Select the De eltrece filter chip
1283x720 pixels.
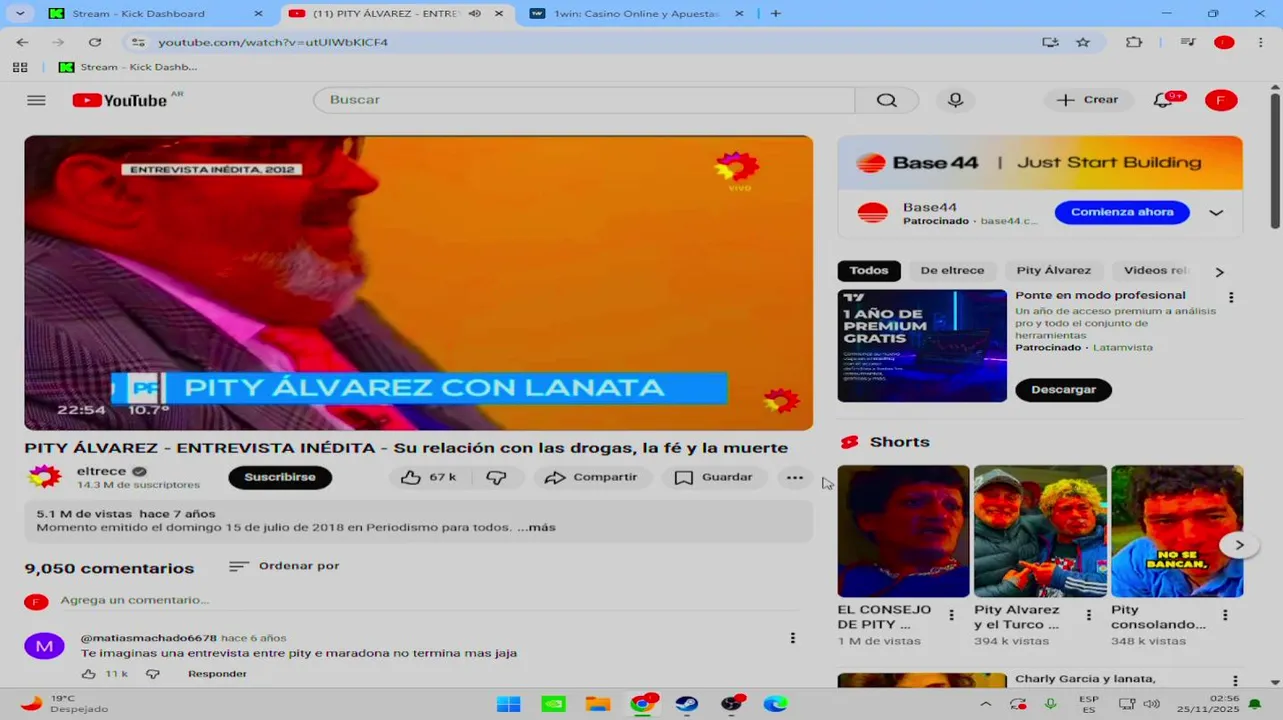coord(952,271)
